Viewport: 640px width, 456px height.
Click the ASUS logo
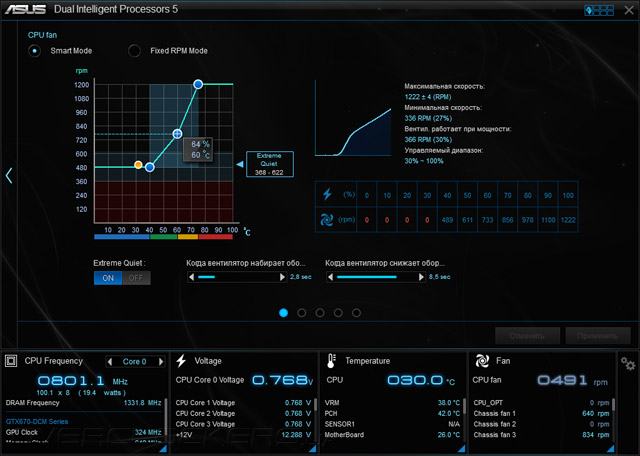pyautogui.click(x=25, y=9)
